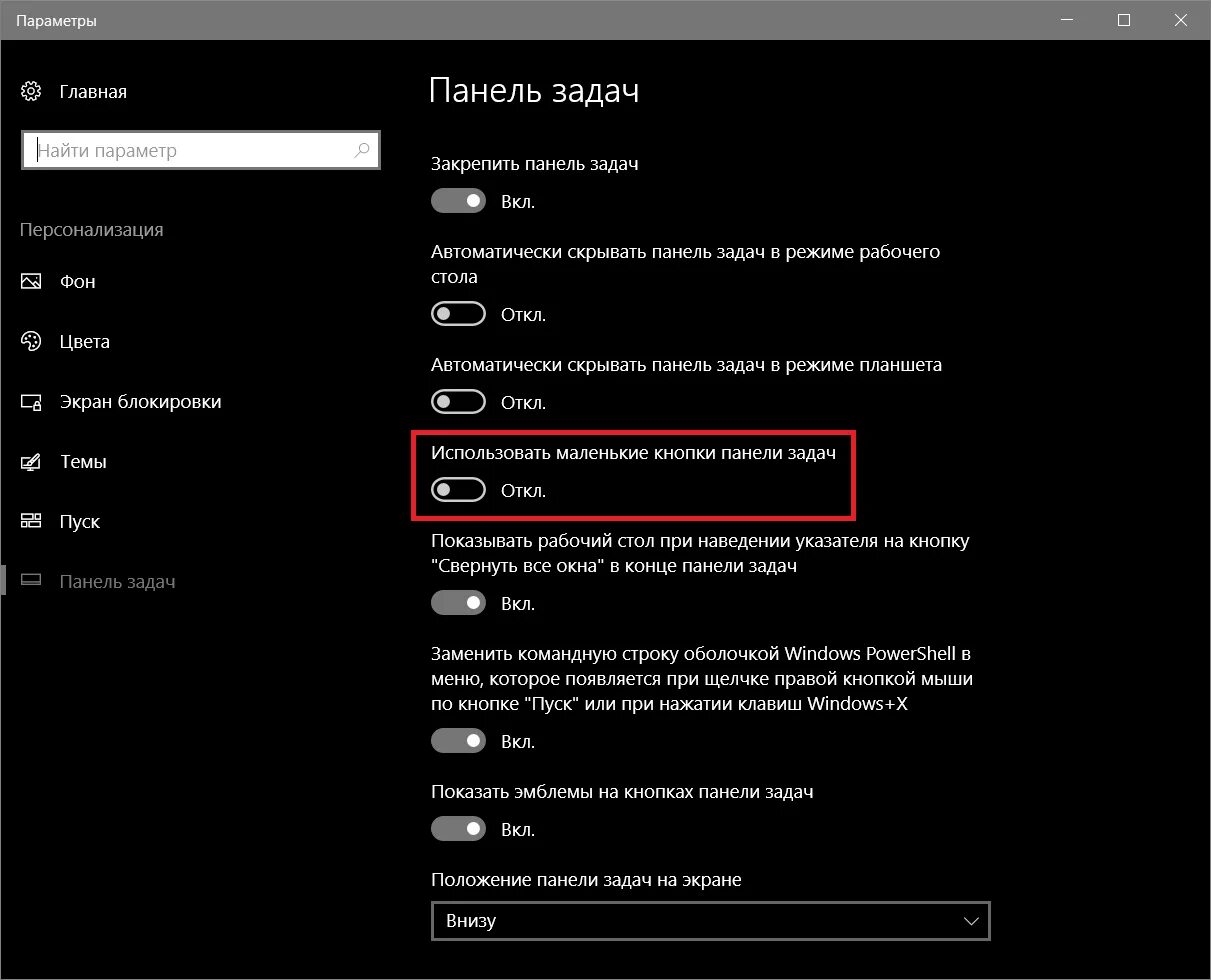Viewport: 1211px width, 980px height.
Task: Enable auto-hide taskbar in desktop mode
Action: (x=458, y=315)
